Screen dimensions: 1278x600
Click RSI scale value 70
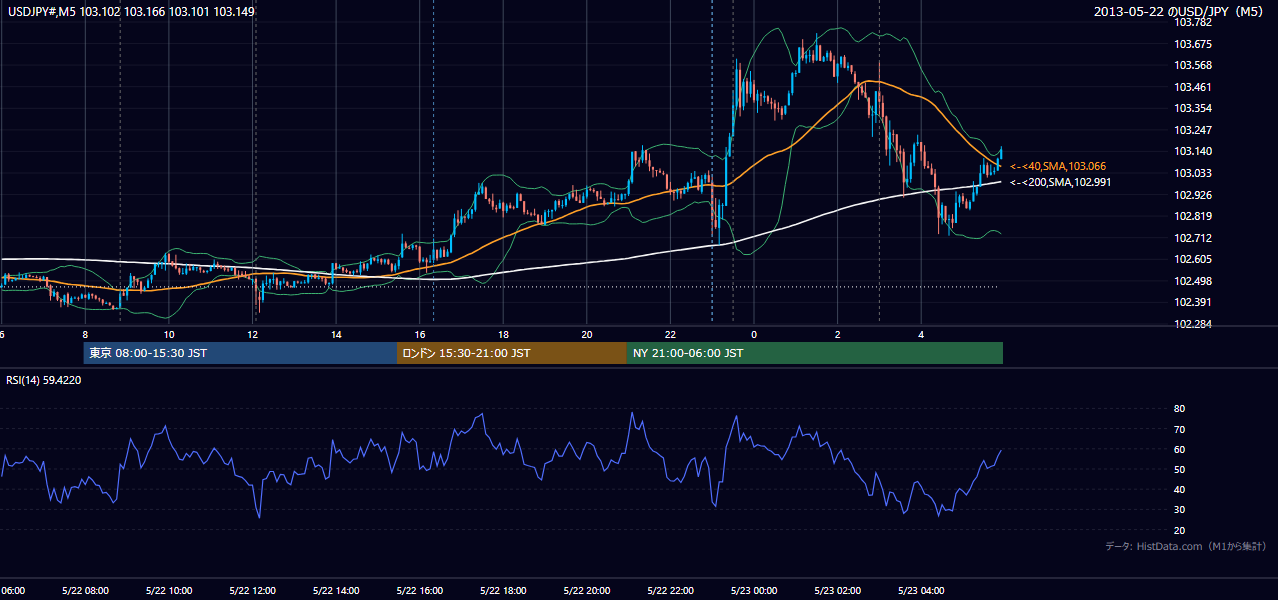coord(1179,429)
